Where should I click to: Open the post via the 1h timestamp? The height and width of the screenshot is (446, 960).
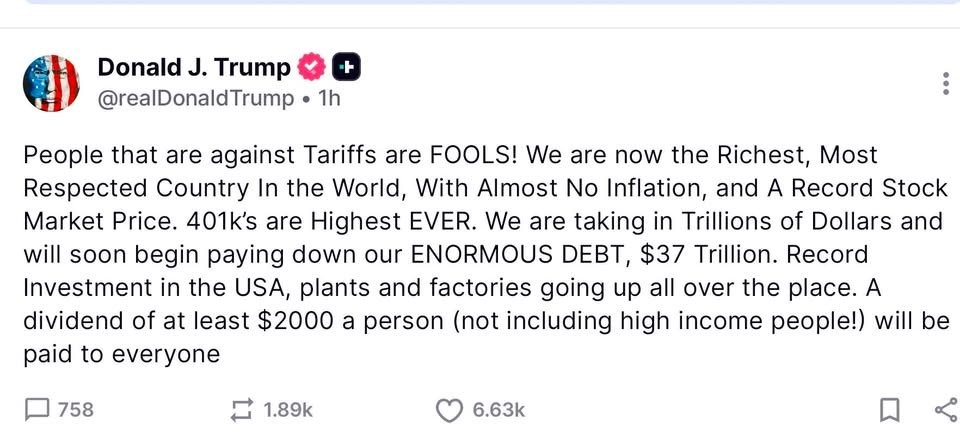tap(329, 99)
